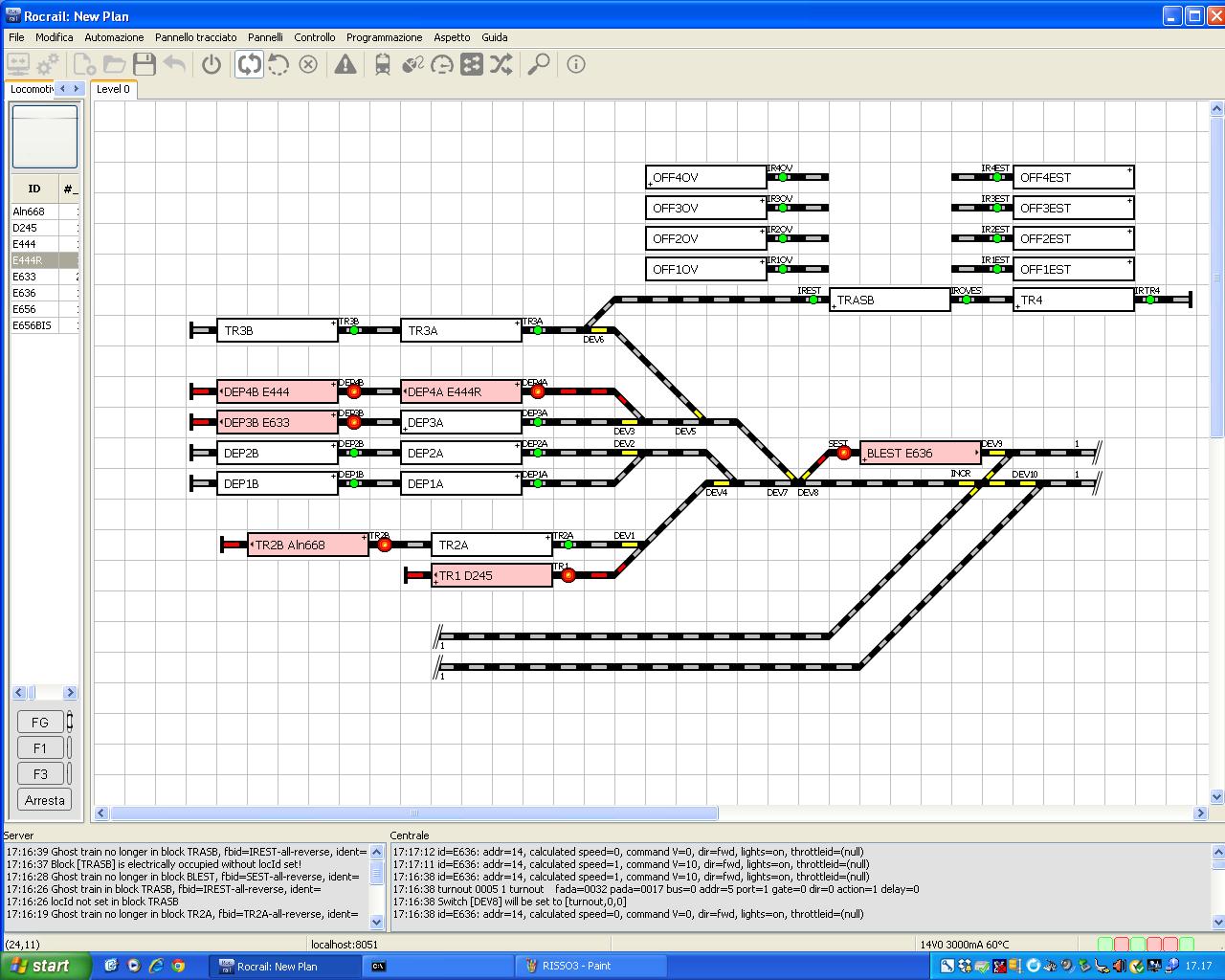
Task: Click the circled X stop icon
Action: tap(308, 65)
